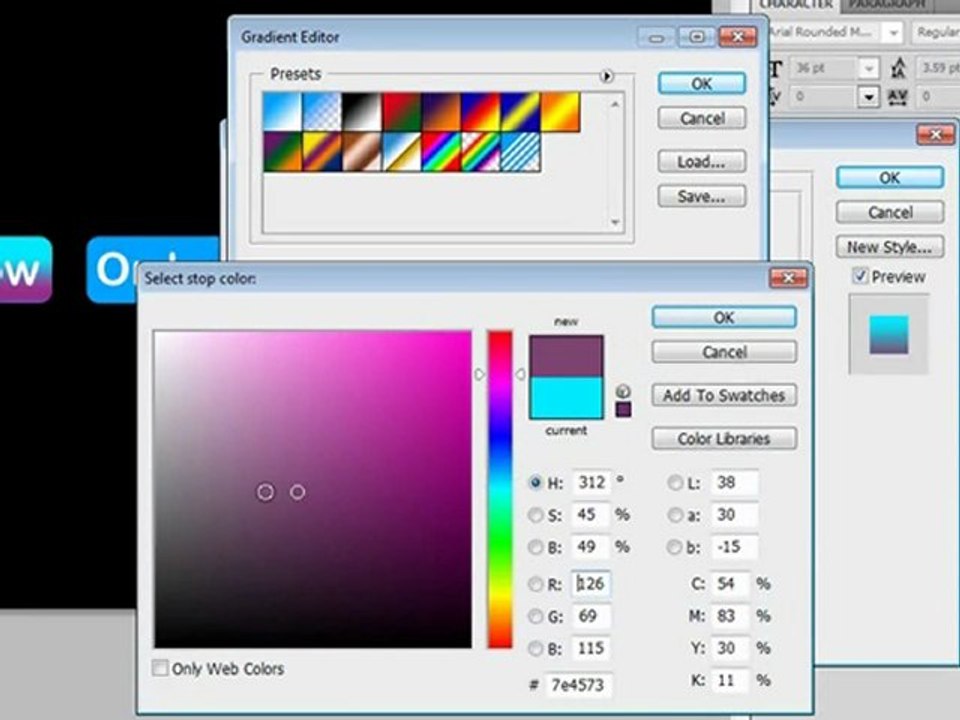The image size is (960, 720).
Task: Open Color Libraries
Action: (724, 438)
